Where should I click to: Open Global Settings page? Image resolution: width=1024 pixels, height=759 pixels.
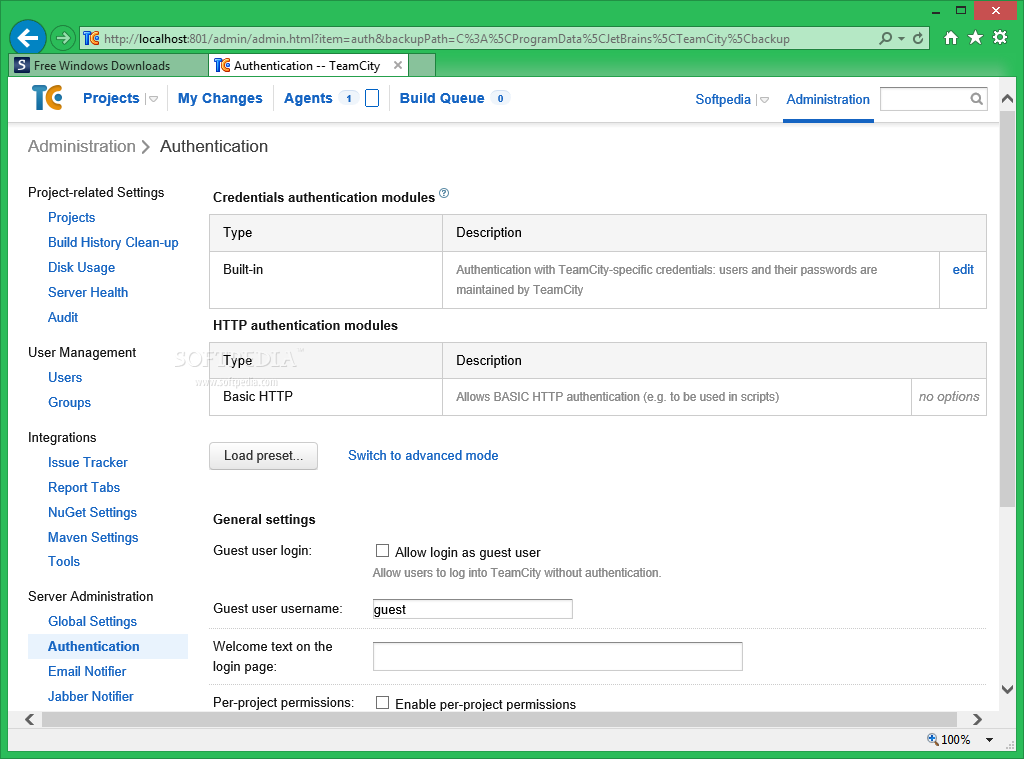point(93,622)
